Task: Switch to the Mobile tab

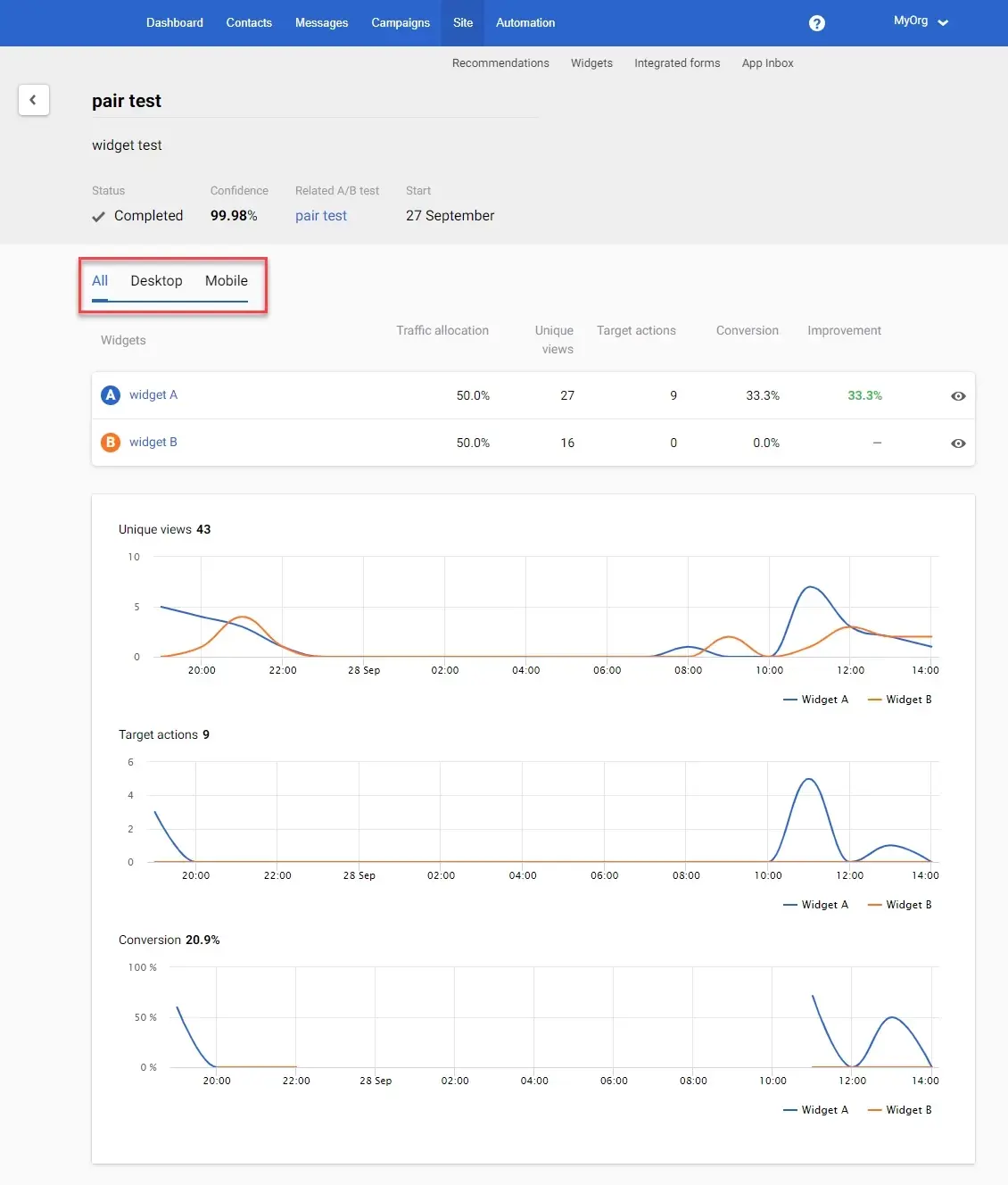Action: [x=225, y=280]
